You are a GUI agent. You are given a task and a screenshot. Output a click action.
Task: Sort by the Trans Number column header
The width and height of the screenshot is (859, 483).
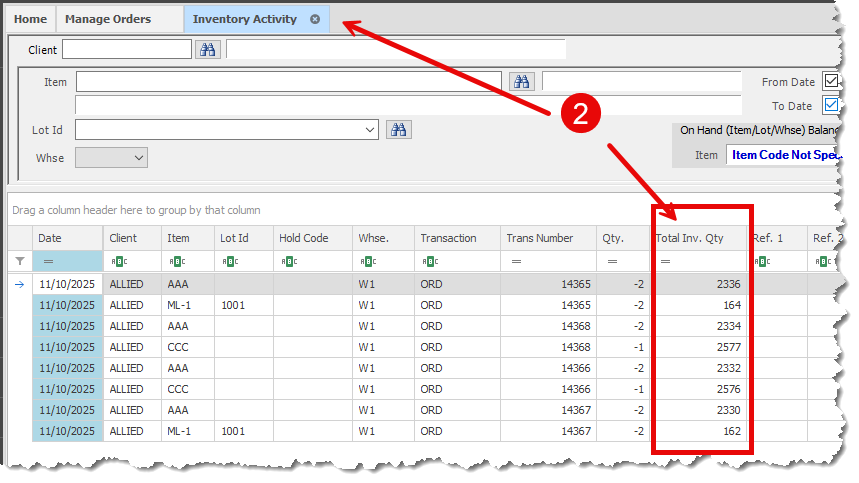540,238
